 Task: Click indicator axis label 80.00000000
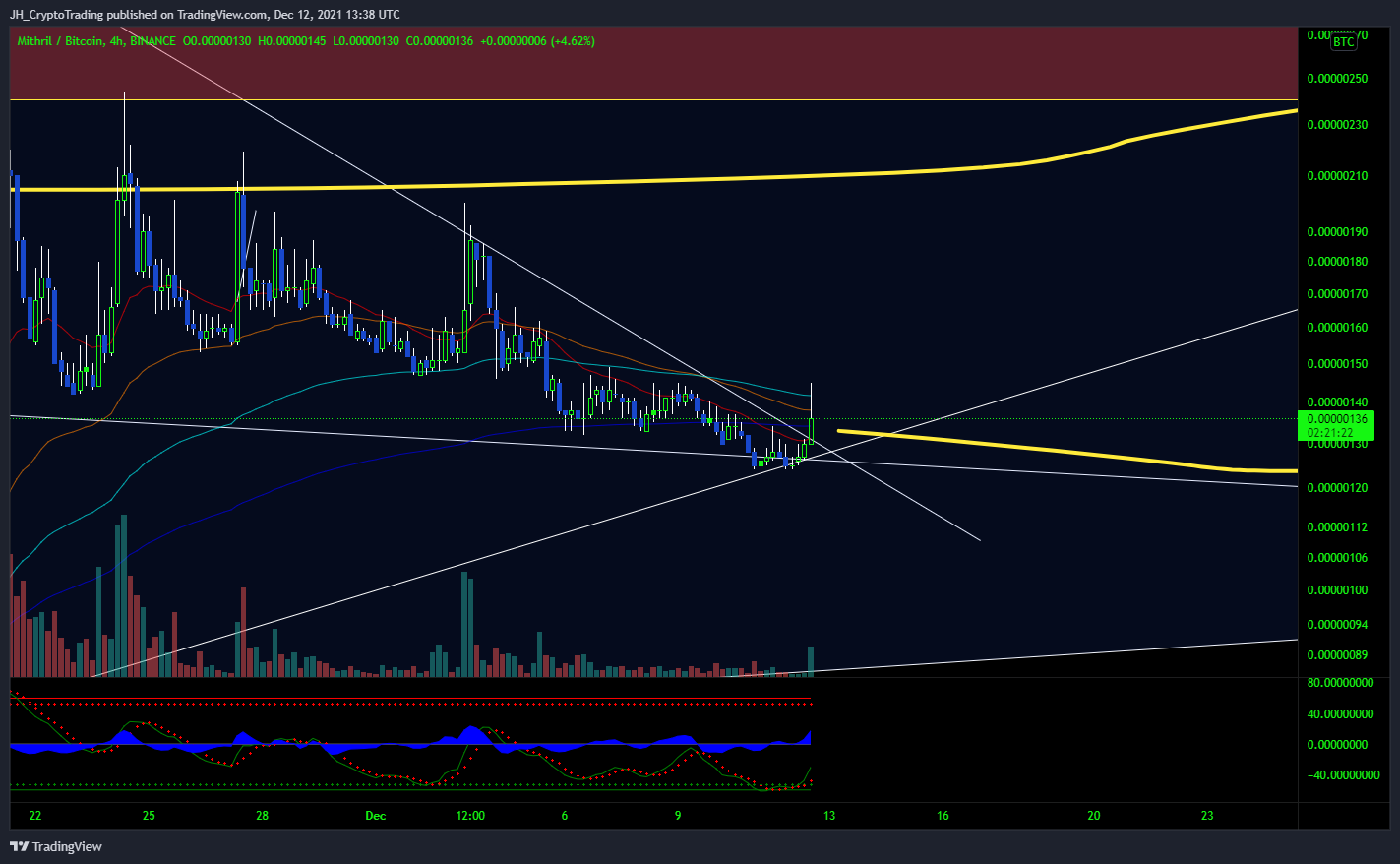click(x=1340, y=683)
